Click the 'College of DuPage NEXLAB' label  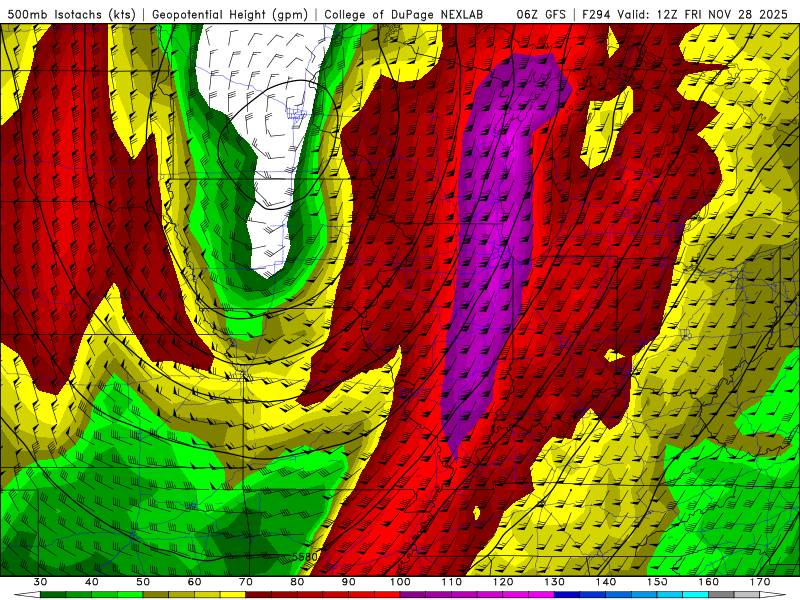pyautogui.click(x=404, y=14)
